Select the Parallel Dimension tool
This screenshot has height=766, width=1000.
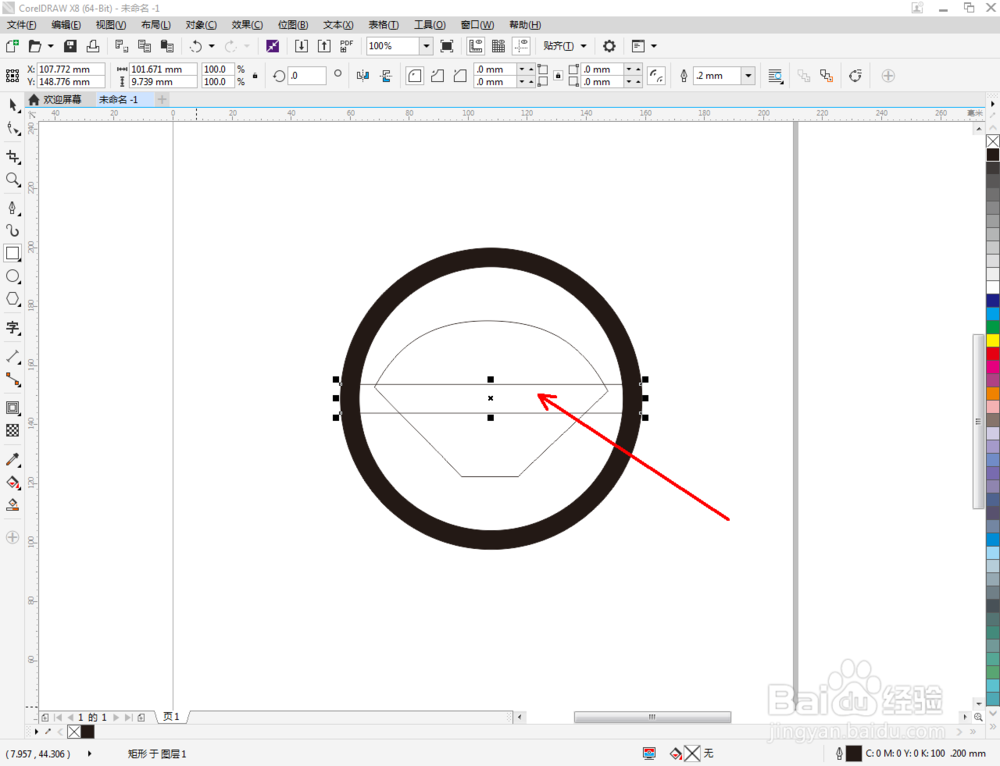(x=13, y=357)
